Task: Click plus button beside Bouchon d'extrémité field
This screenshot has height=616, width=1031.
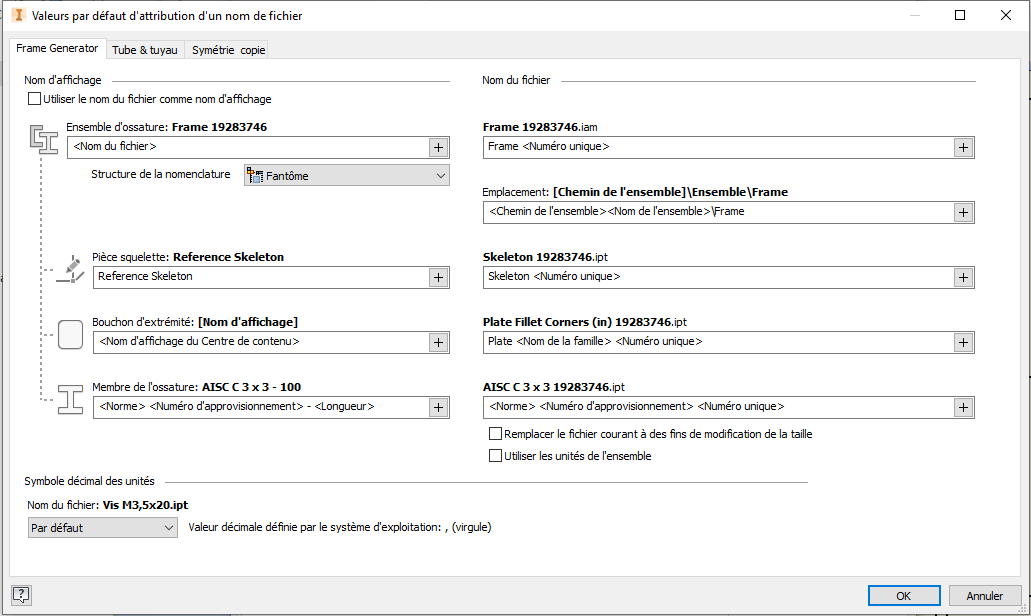Action: (x=438, y=342)
